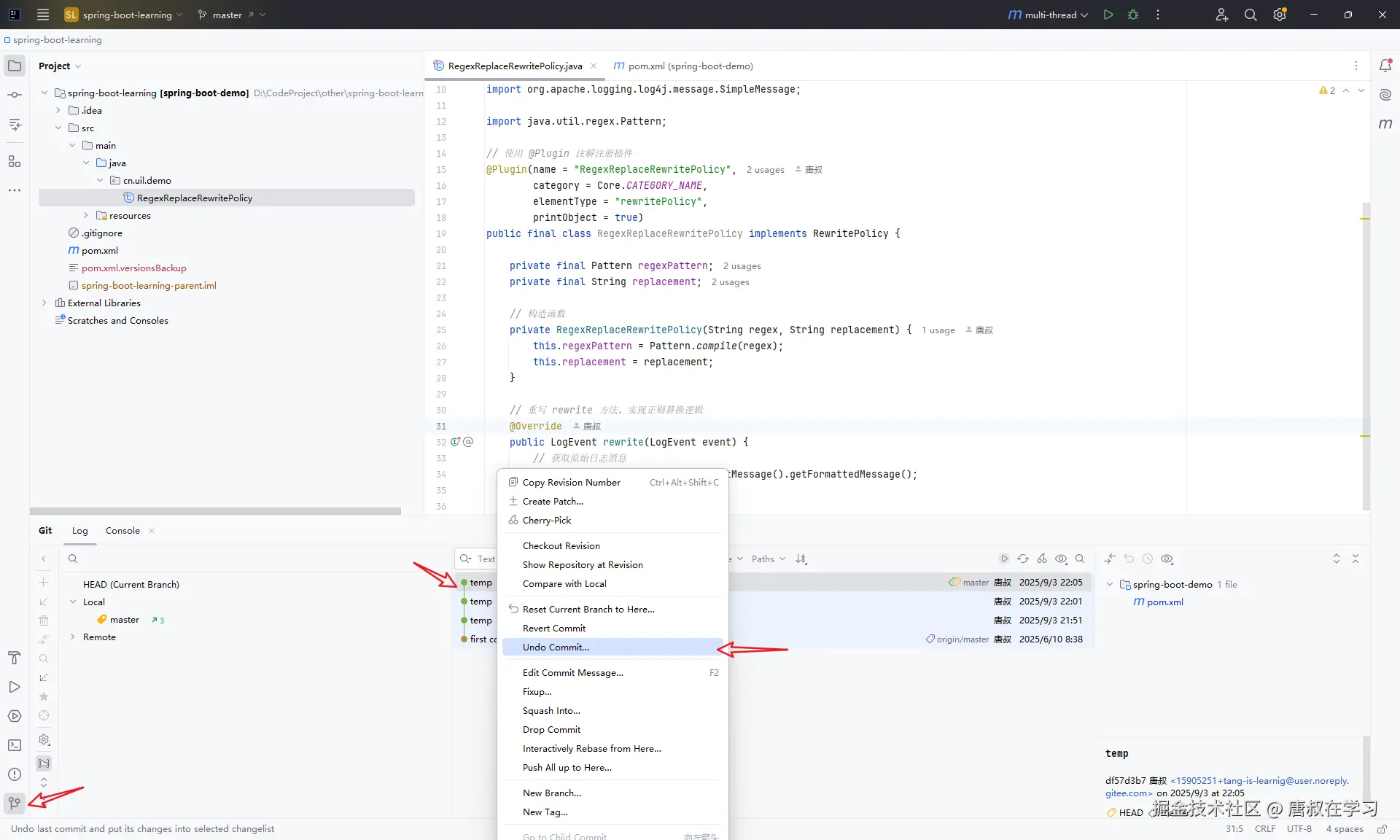Expand the Remote branches node
The width and height of the screenshot is (1400, 840).
pos(73,637)
